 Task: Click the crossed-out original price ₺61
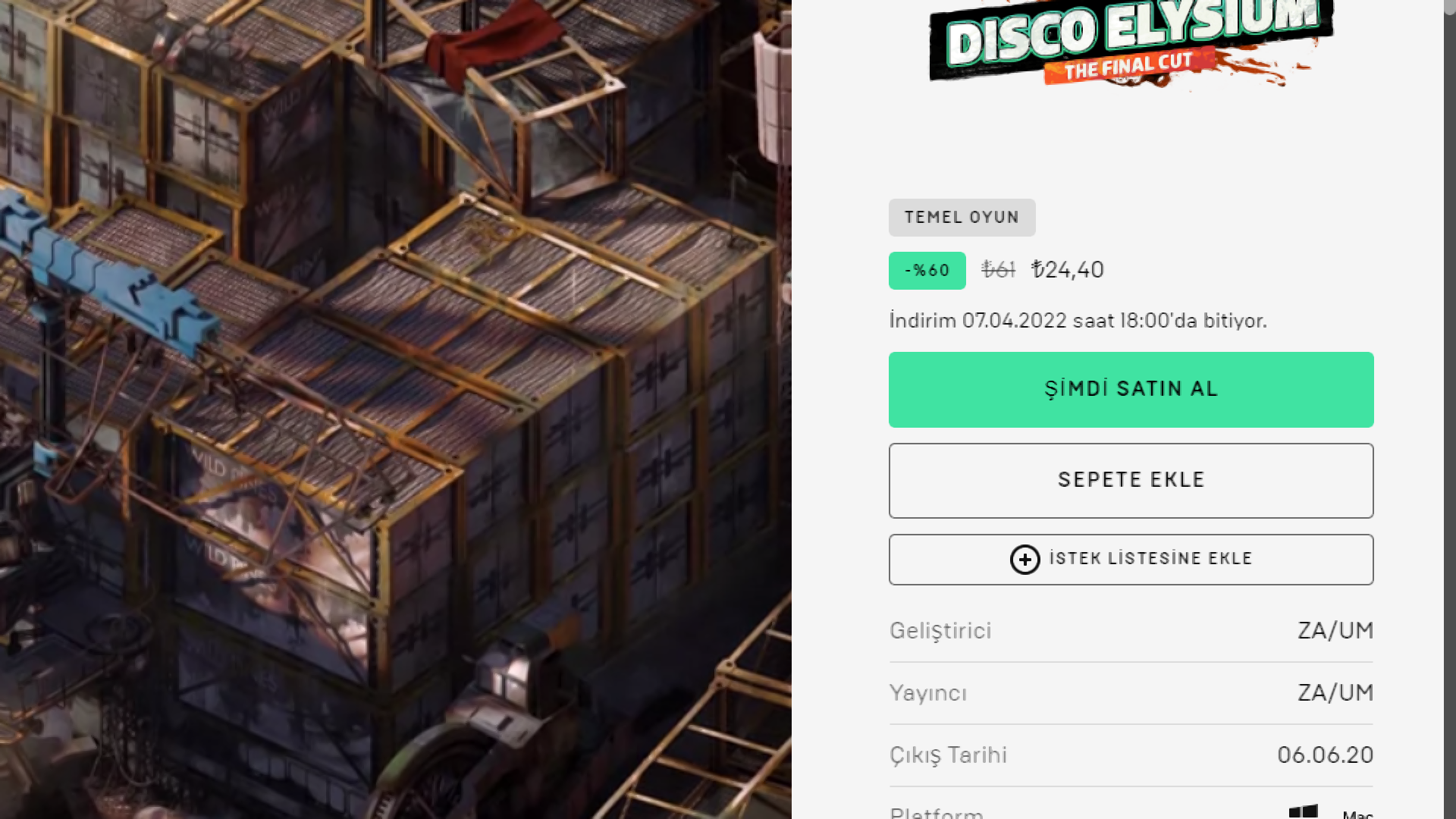[x=998, y=270]
